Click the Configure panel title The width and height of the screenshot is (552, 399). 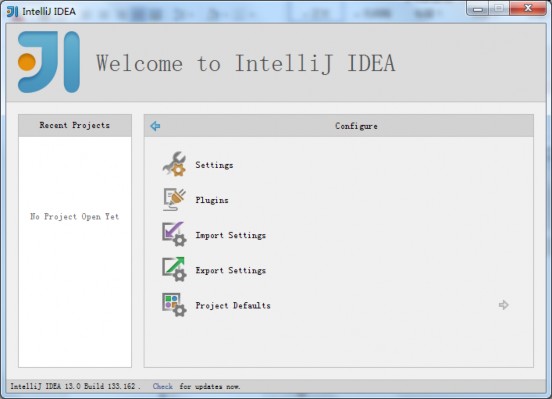356,126
